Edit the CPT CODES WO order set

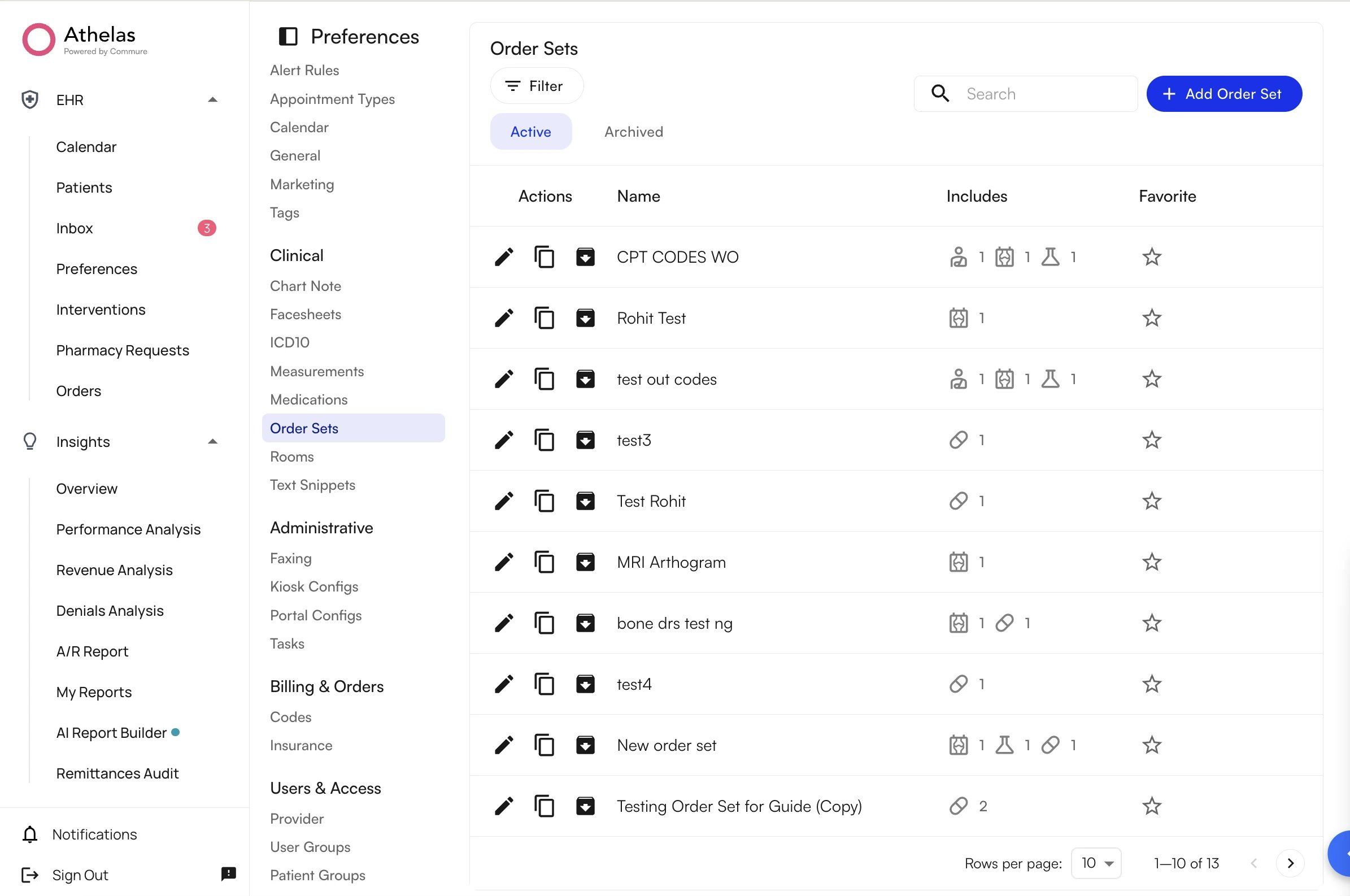503,257
